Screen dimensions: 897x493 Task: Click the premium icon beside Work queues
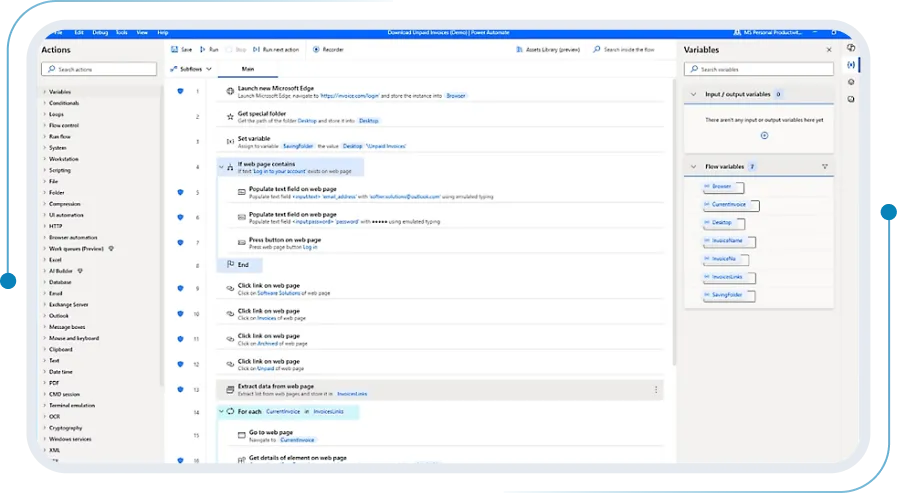[111, 249]
